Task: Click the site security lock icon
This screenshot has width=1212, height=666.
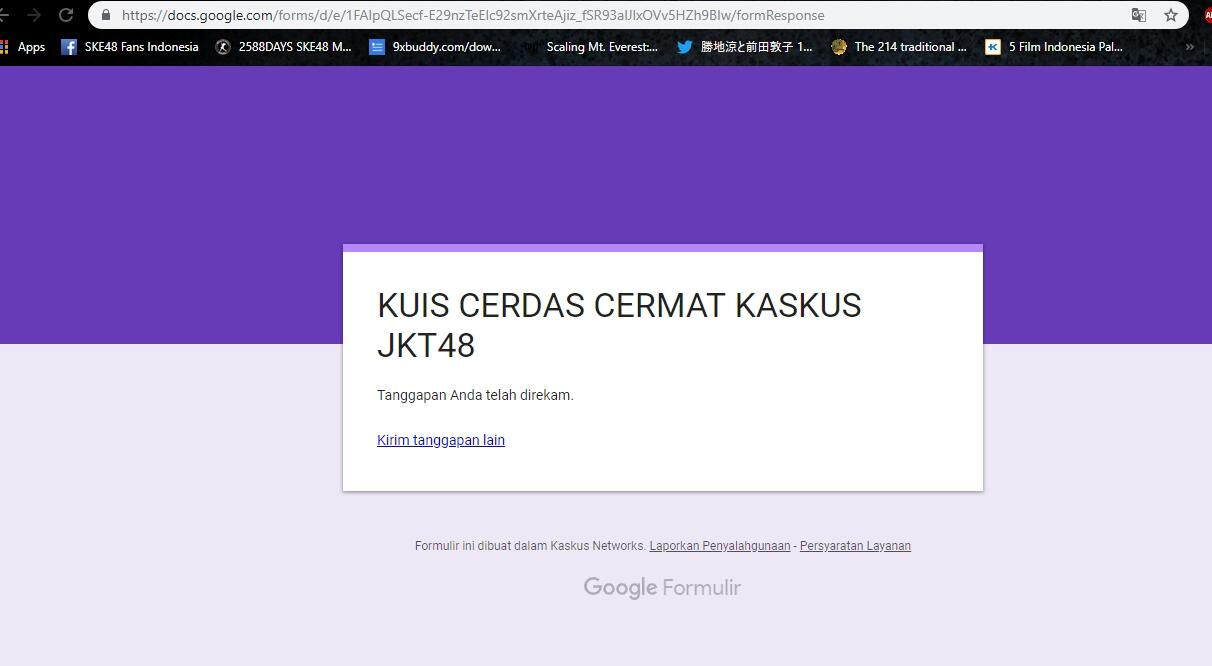Action: (106, 15)
